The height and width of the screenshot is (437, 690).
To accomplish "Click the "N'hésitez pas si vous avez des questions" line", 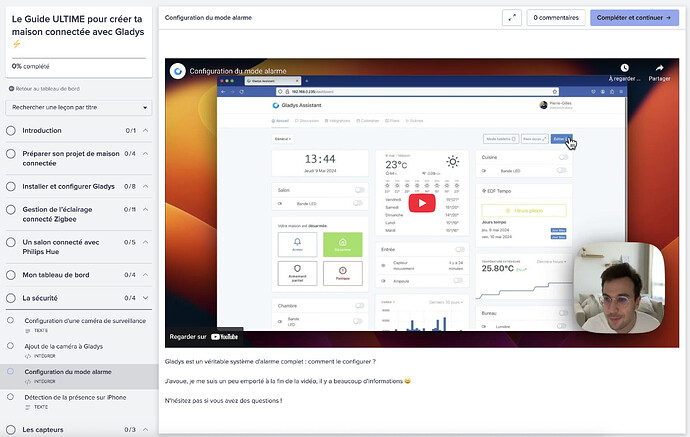I will click(x=224, y=400).
